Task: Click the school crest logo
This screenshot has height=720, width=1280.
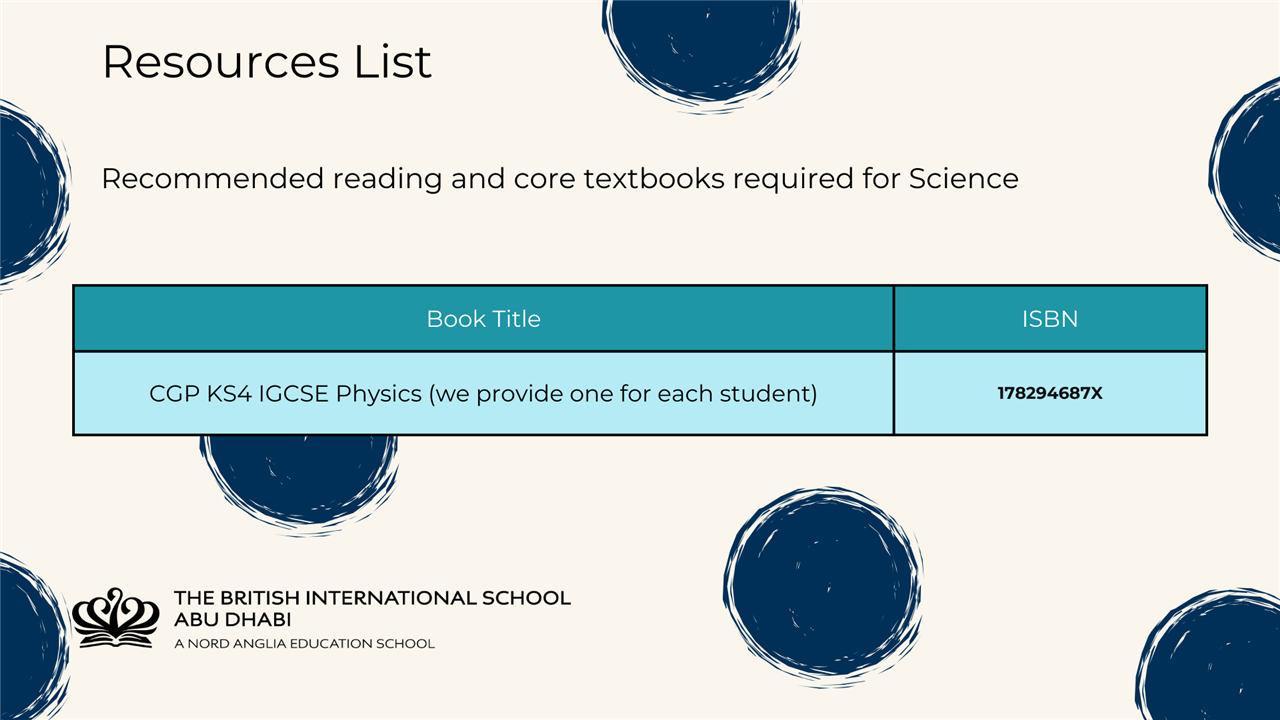Action: coord(115,617)
